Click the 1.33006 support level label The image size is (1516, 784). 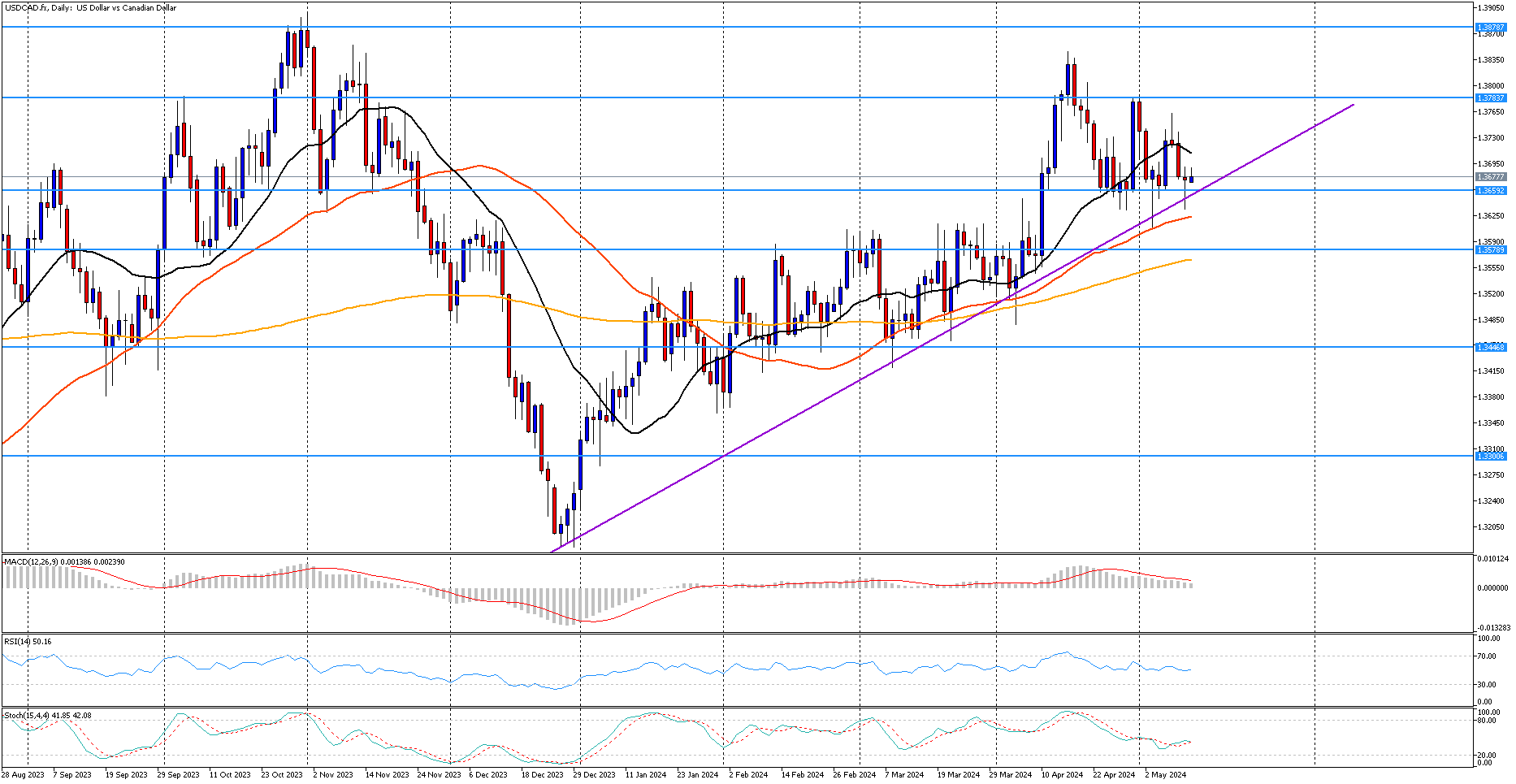pos(1491,456)
